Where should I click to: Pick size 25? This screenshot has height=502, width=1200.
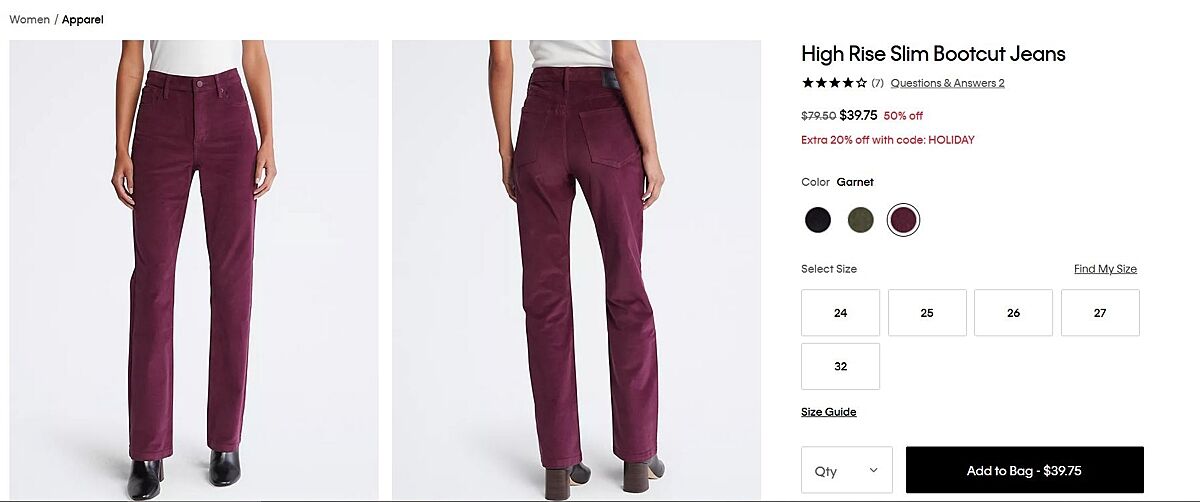927,313
